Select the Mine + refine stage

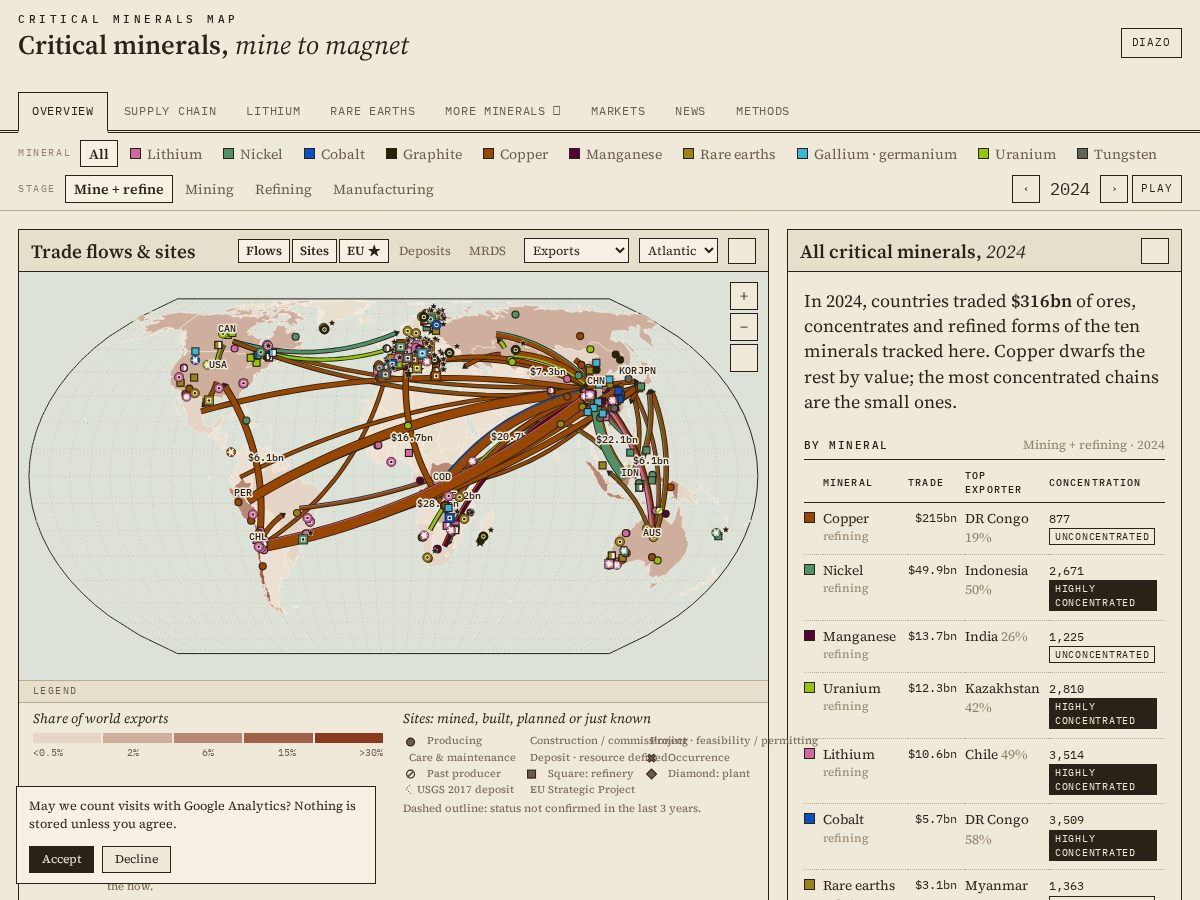point(119,189)
